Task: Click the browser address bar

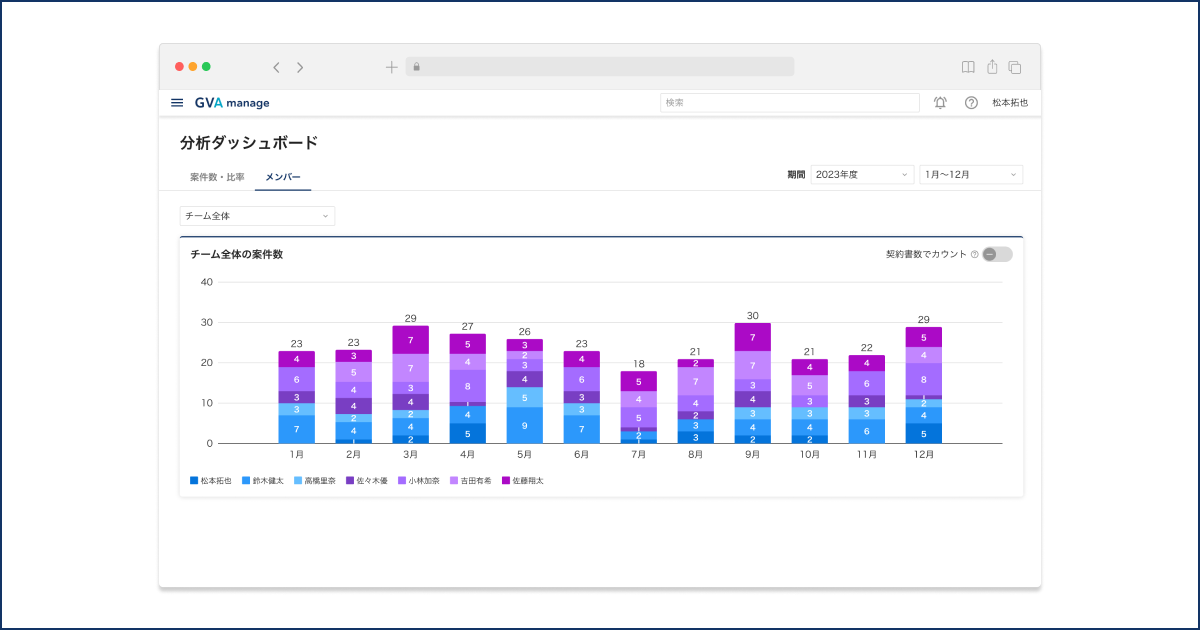Action: (x=600, y=67)
